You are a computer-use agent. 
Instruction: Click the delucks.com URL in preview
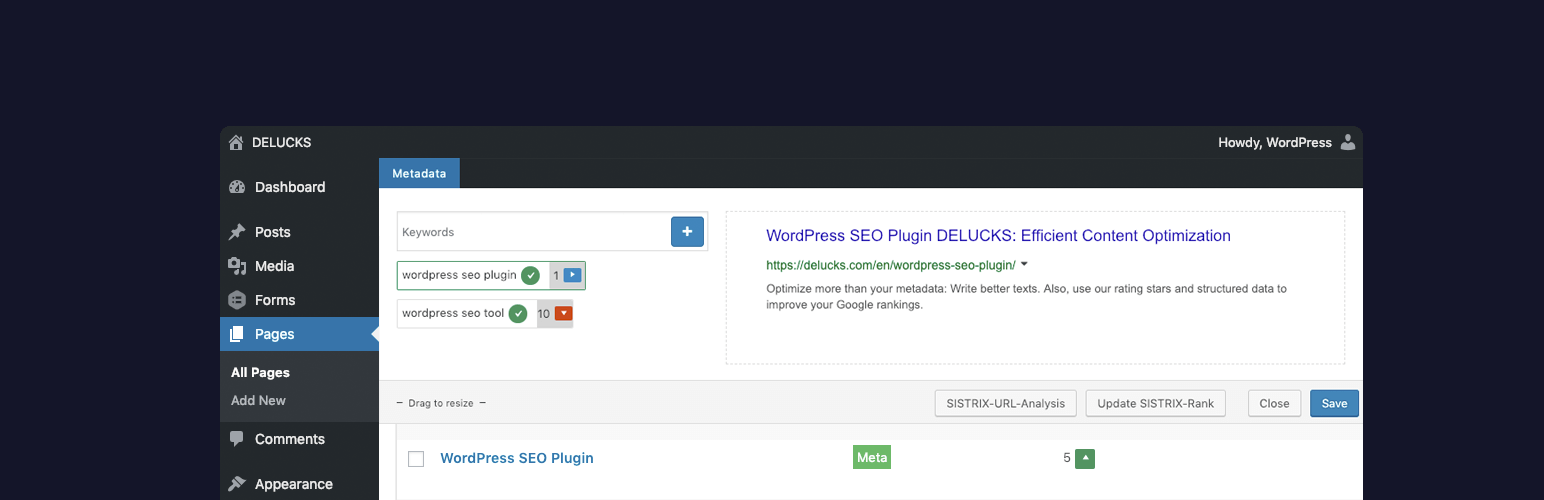click(891, 265)
